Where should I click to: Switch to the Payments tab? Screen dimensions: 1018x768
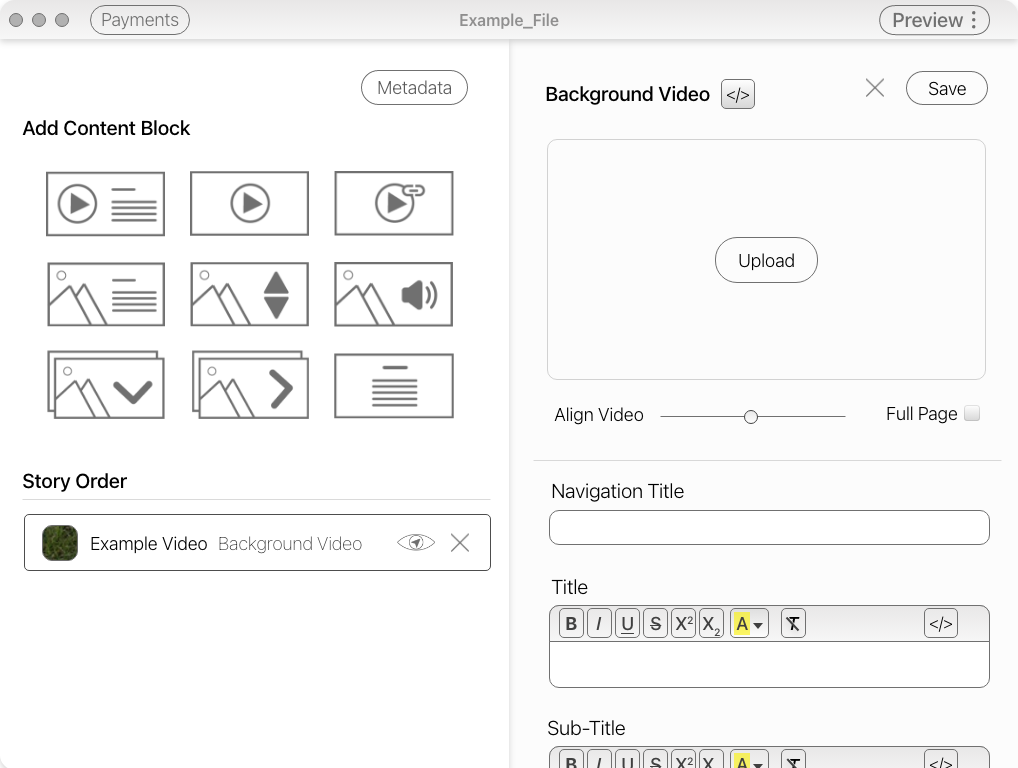tap(139, 19)
